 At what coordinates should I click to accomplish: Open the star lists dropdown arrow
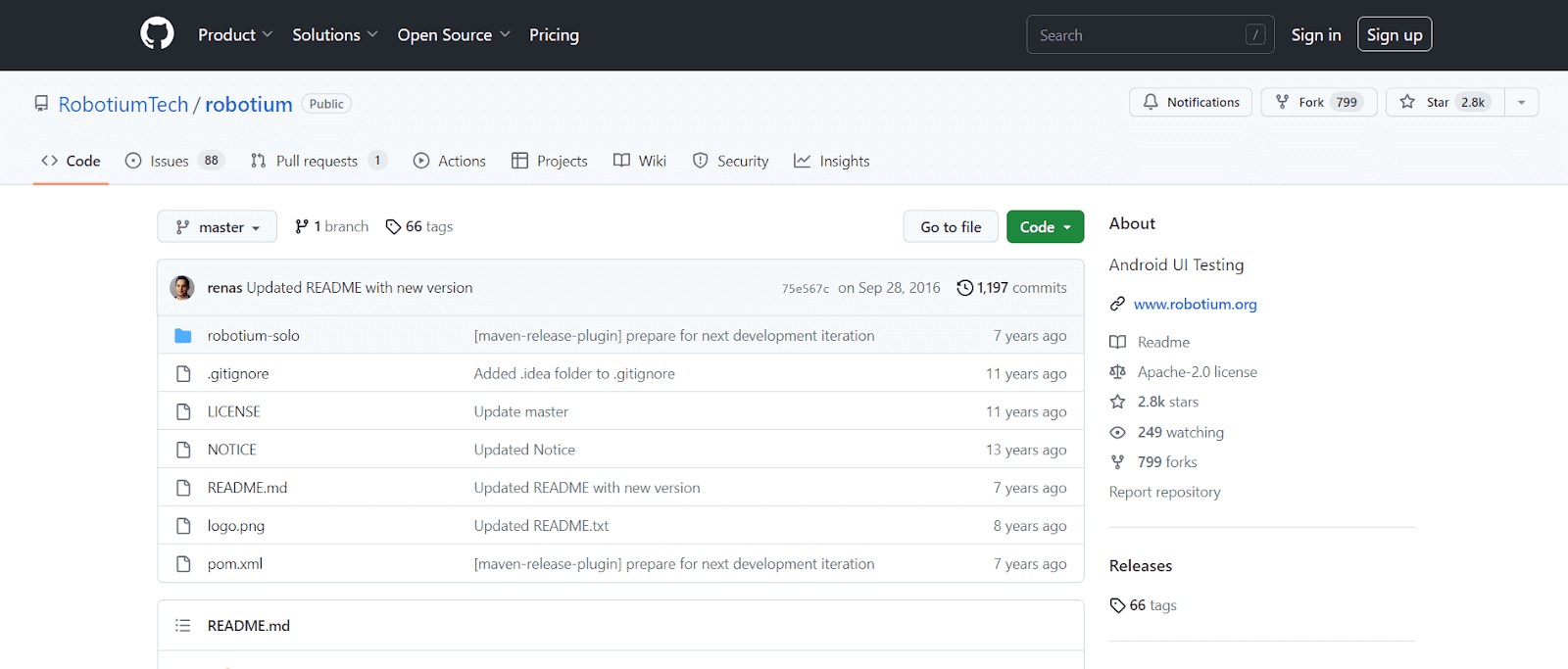coord(1521,102)
